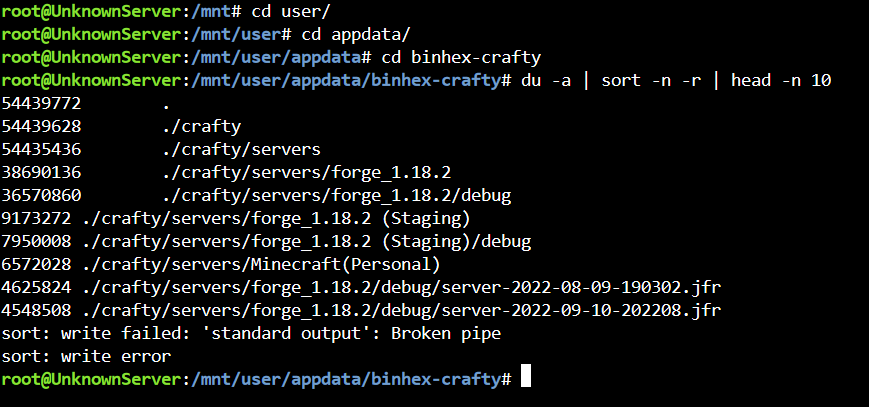Click the 'cd appdata/' command text
The width and height of the screenshot is (869, 407).
(x=356, y=34)
